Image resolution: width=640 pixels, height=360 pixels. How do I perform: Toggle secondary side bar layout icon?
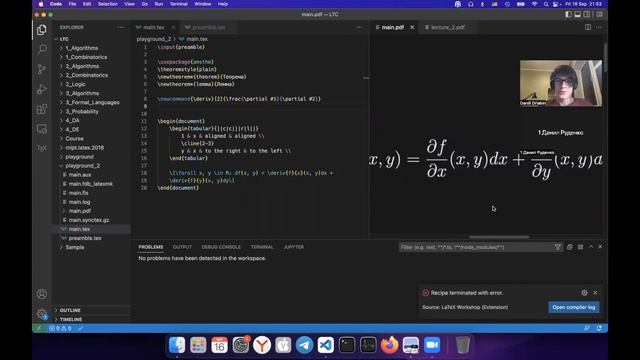587,14
